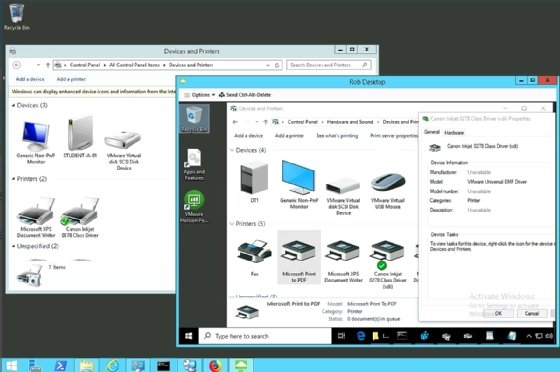
Task: Collapse the Printers (5) group in Rob Desktop
Action: pyautogui.click(x=231, y=224)
